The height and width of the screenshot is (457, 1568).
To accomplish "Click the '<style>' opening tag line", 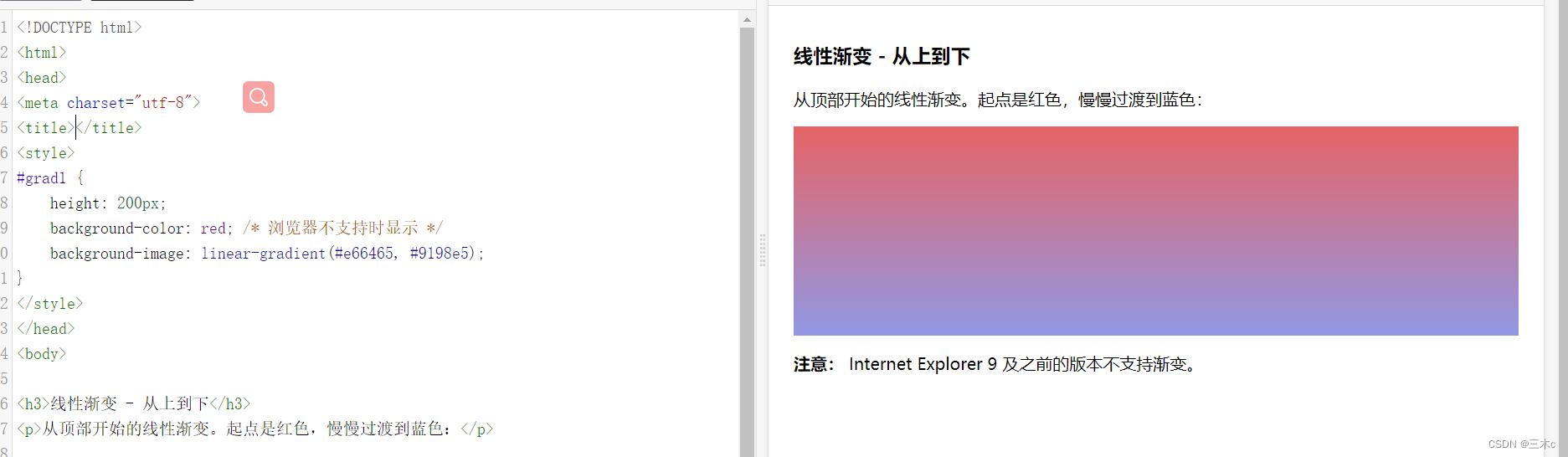I will (46, 153).
